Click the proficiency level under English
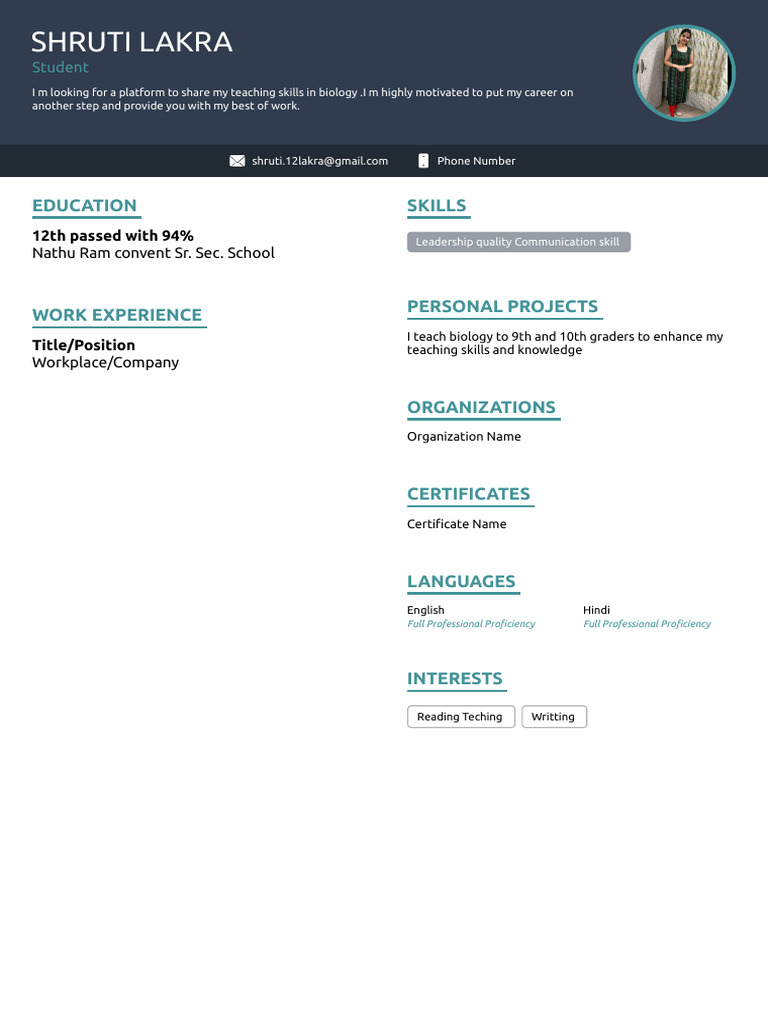 tap(471, 624)
